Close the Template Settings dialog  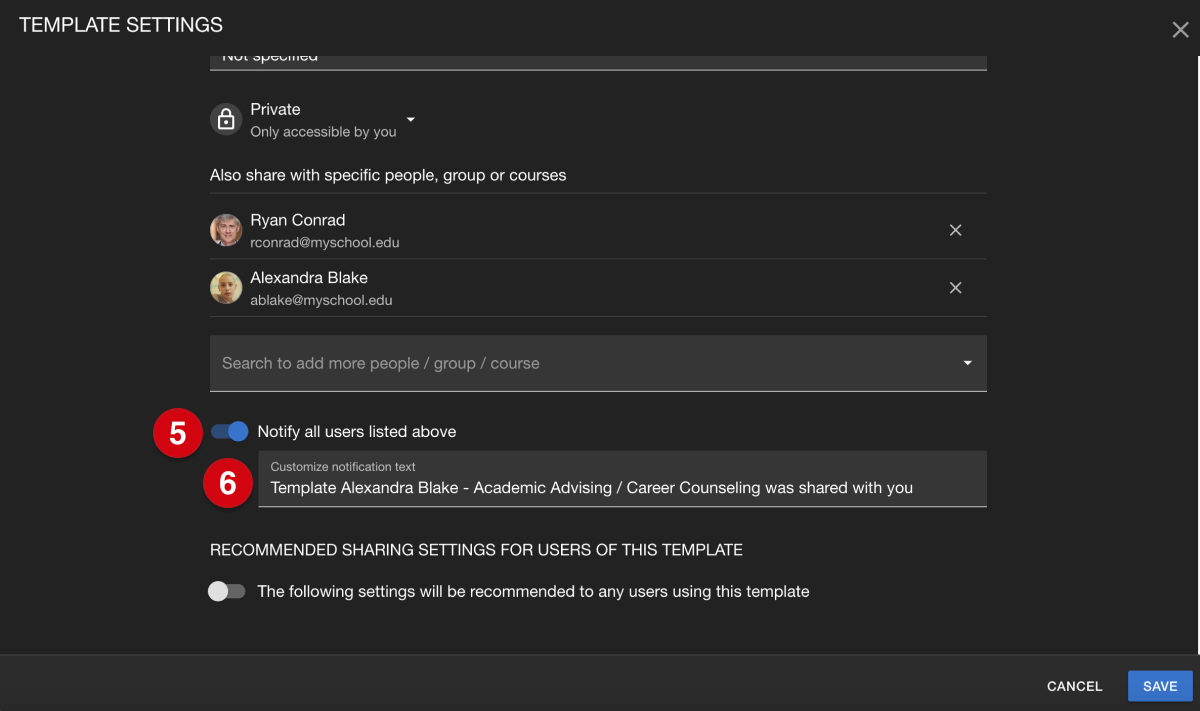1180,30
